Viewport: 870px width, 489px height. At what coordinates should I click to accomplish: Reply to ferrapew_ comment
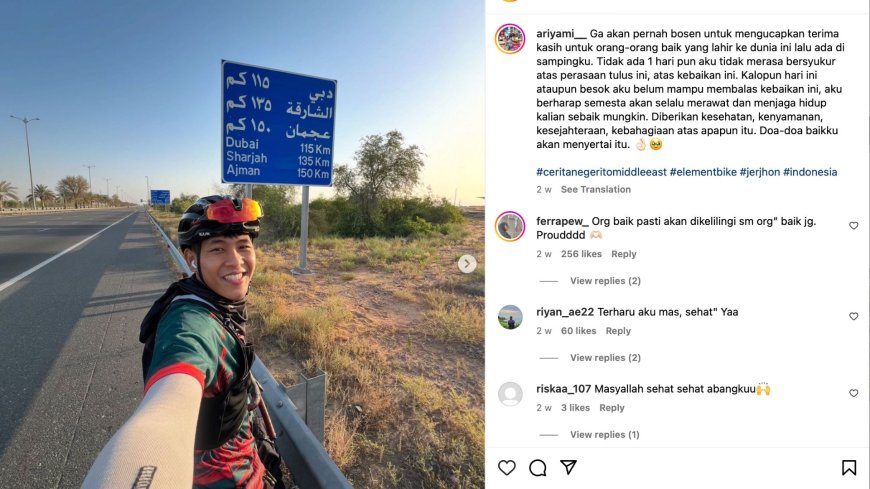(x=624, y=254)
